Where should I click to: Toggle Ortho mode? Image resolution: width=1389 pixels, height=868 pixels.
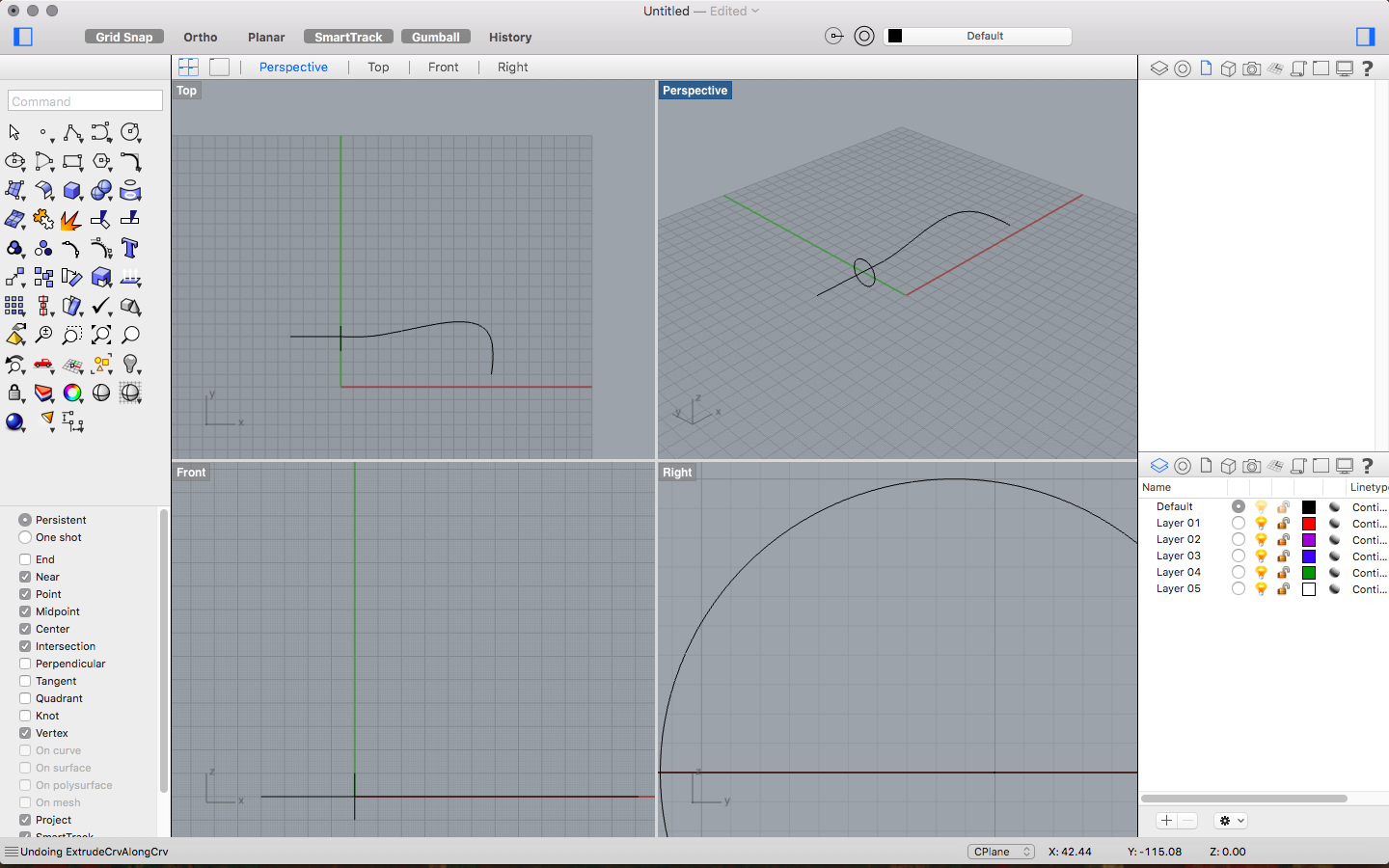pos(201,37)
